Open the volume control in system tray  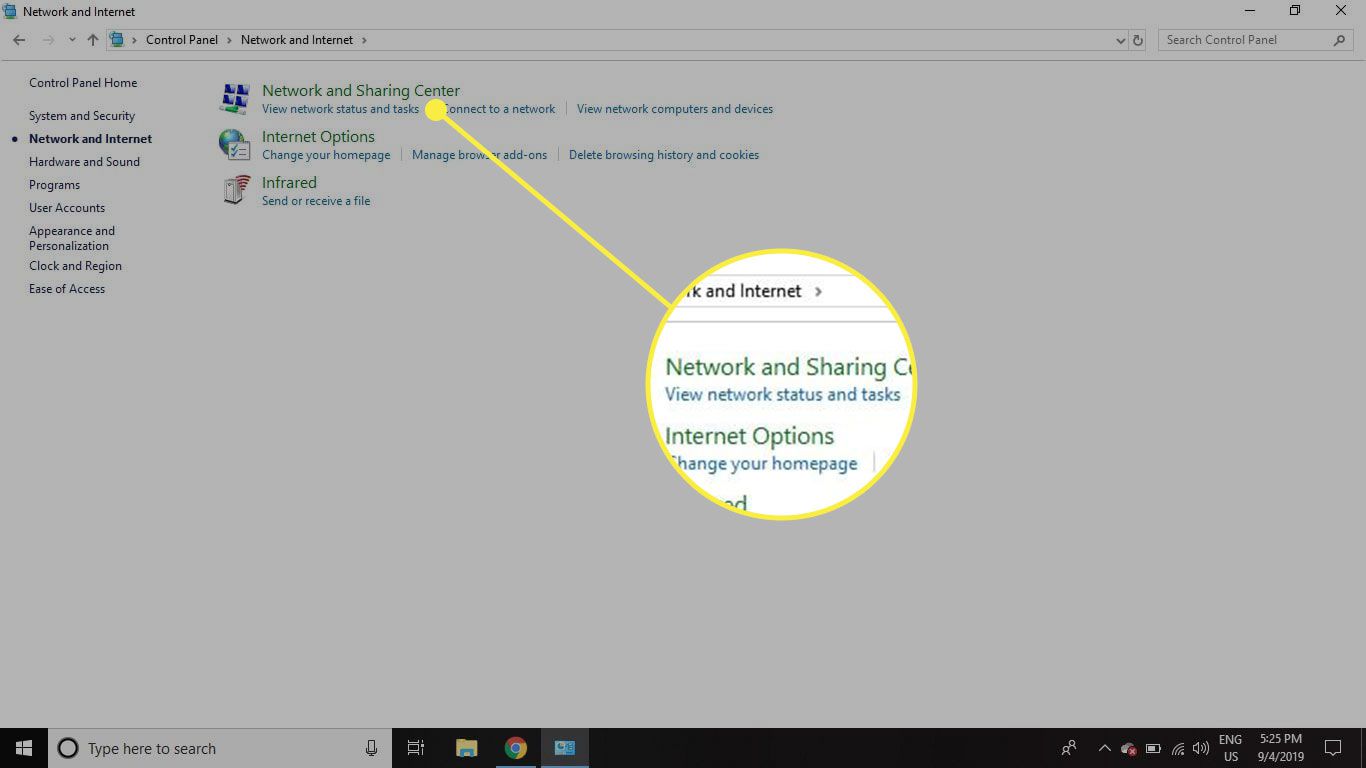pyautogui.click(x=1200, y=748)
